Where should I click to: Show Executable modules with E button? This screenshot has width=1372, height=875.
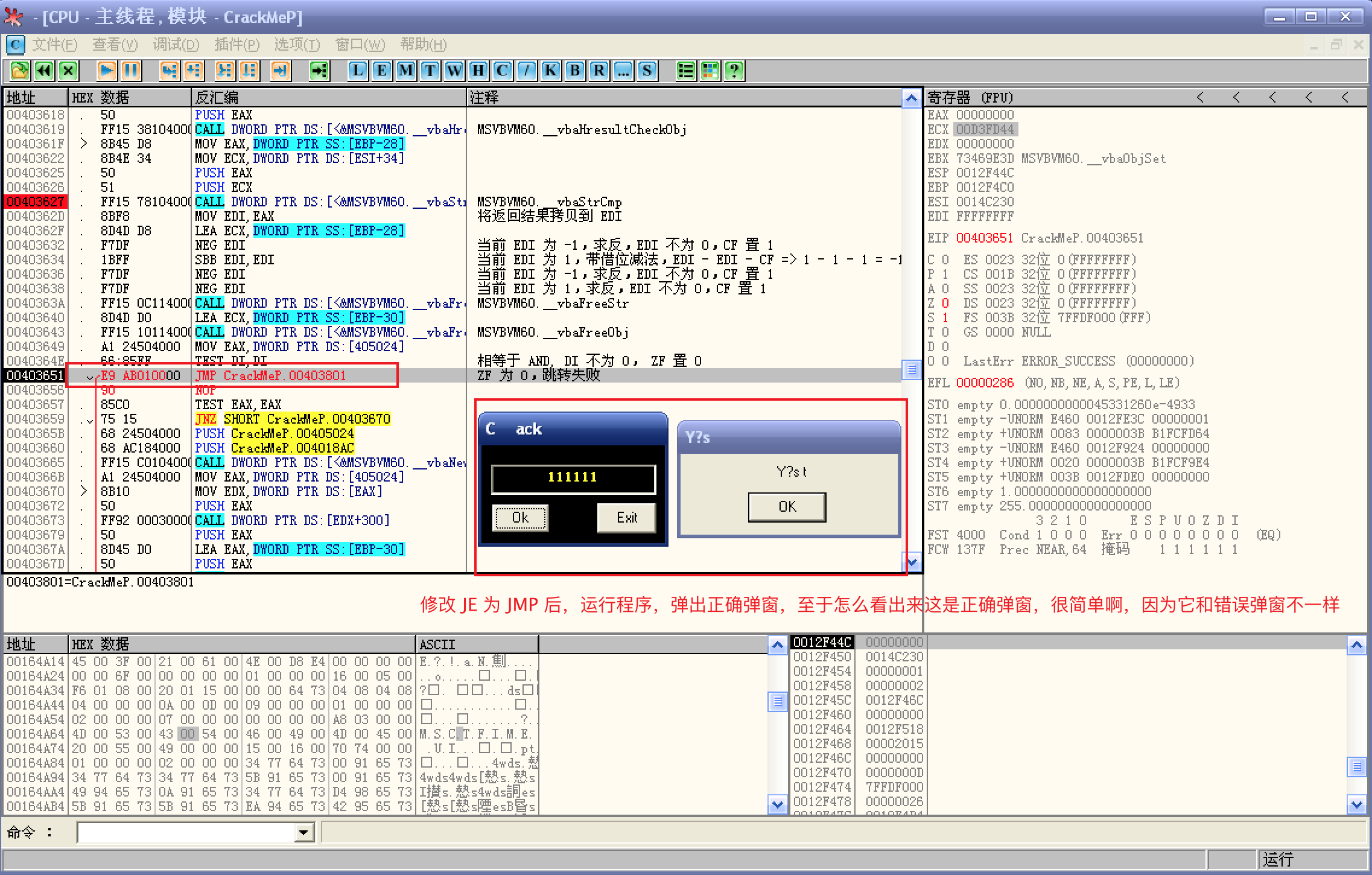381,71
